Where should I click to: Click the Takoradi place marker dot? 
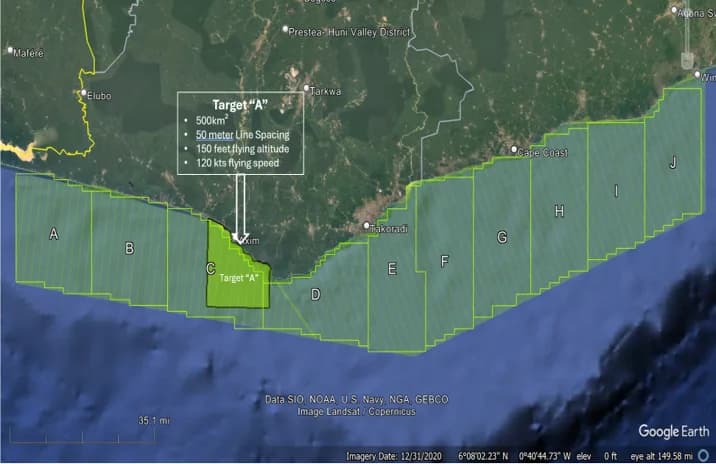[366, 226]
